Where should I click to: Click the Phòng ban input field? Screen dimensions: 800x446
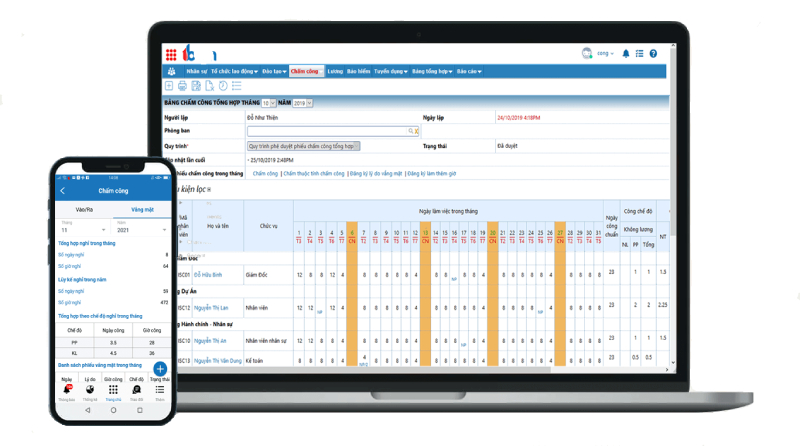click(x=326, y=131)
